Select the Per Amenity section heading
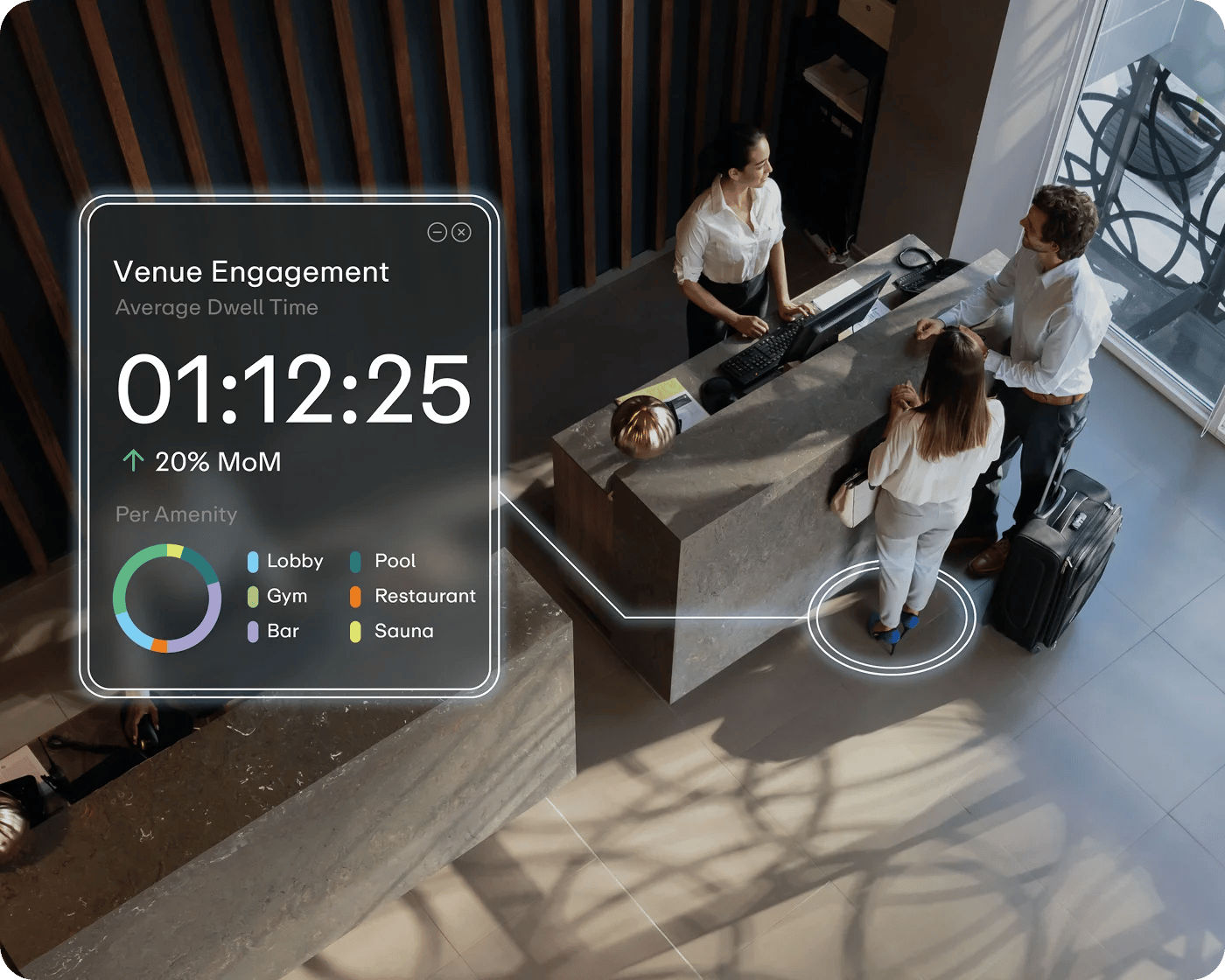This screenshot has width=1225, height=980. [176, 514]
